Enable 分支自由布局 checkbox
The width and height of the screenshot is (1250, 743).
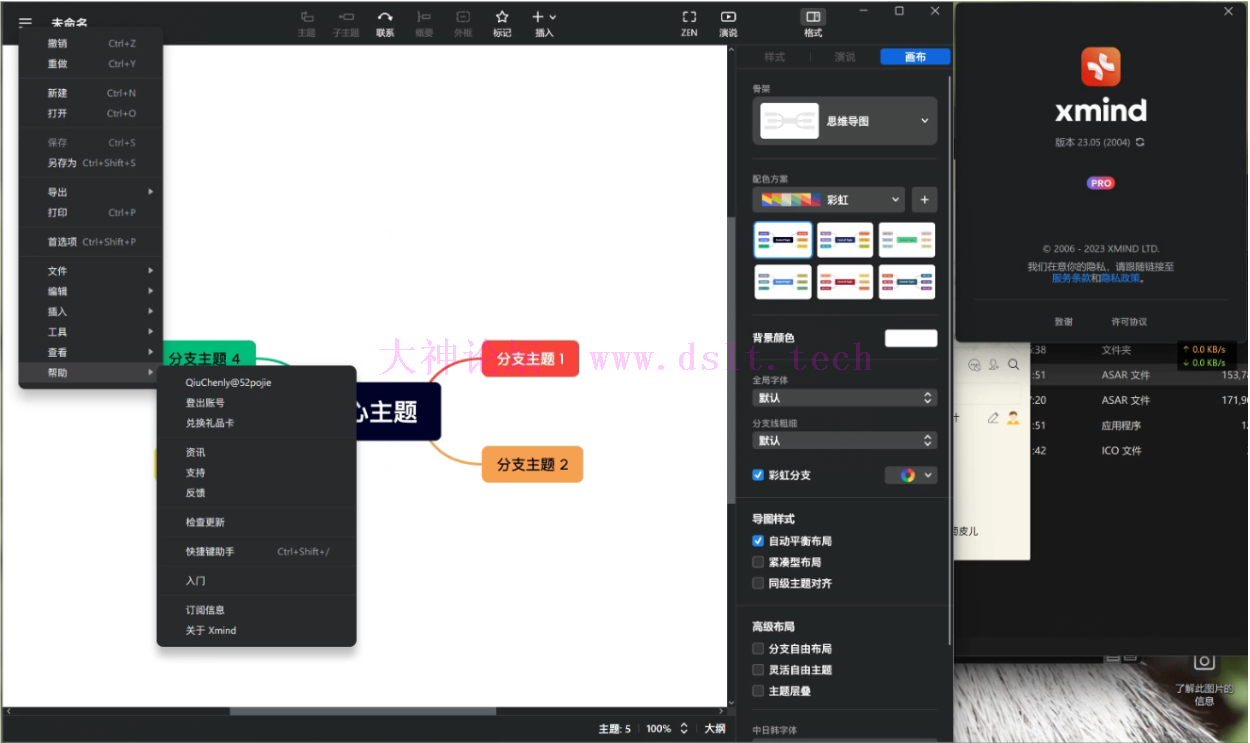tap(758, 649)
